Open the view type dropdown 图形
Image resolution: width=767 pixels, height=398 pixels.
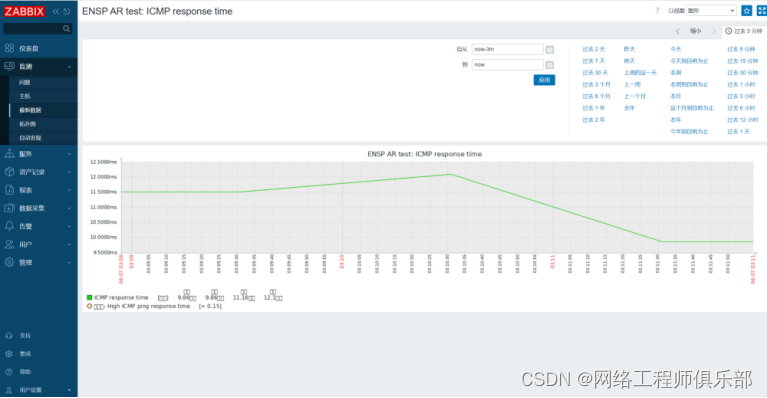coord(711,10)
